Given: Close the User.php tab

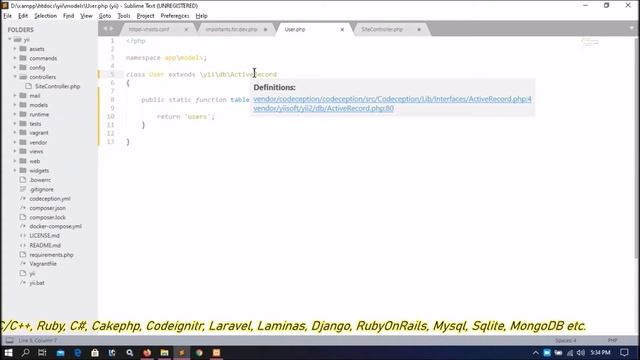Looking at the screenshot, I should 342,29.
